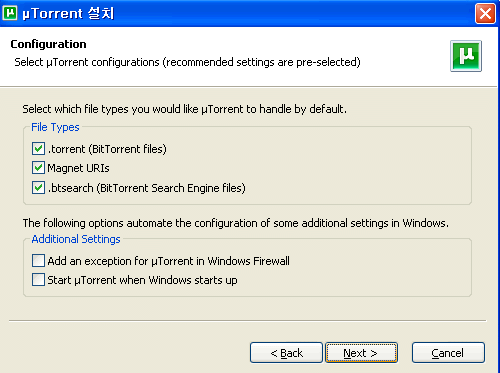Click the 'Add an exception for µTorrent' label

(x=168, y=261)
